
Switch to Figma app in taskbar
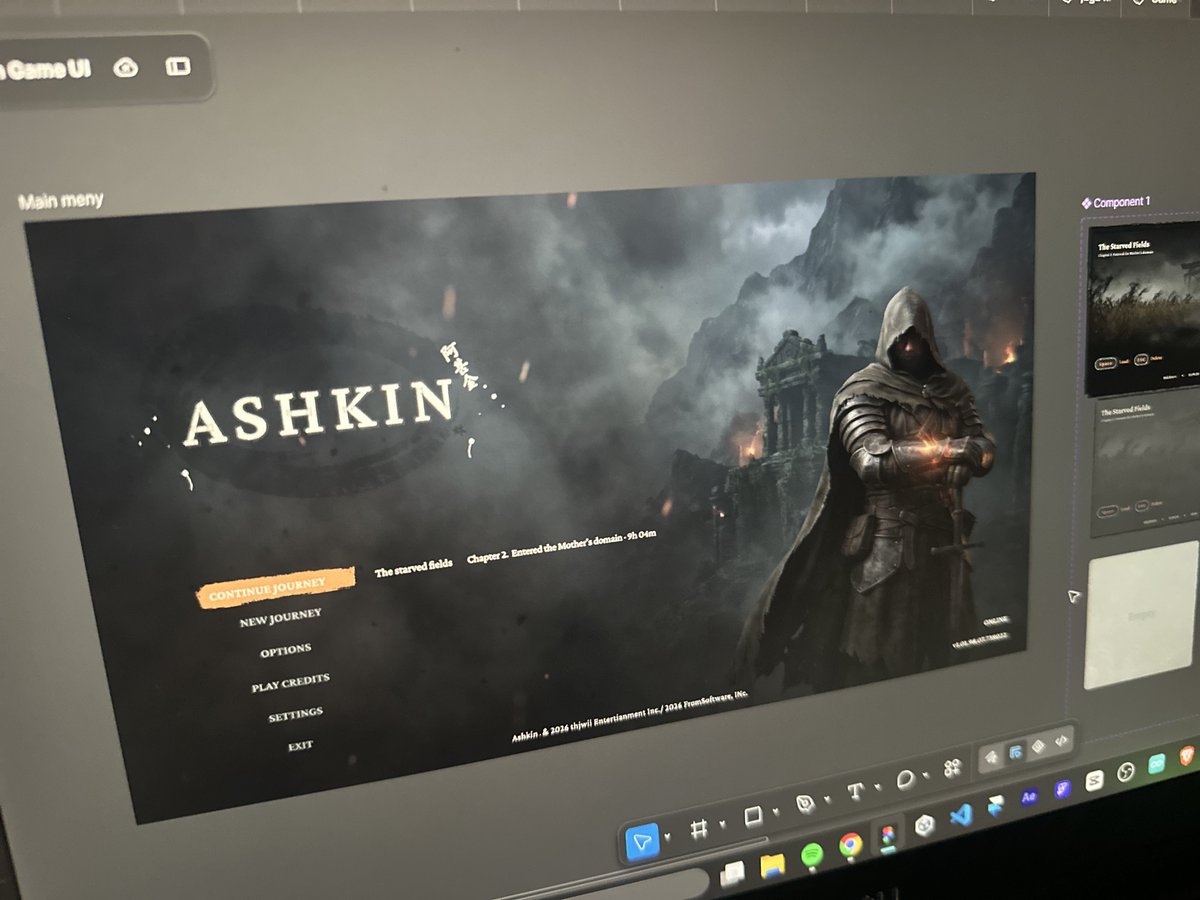click(x=887, y=835)
